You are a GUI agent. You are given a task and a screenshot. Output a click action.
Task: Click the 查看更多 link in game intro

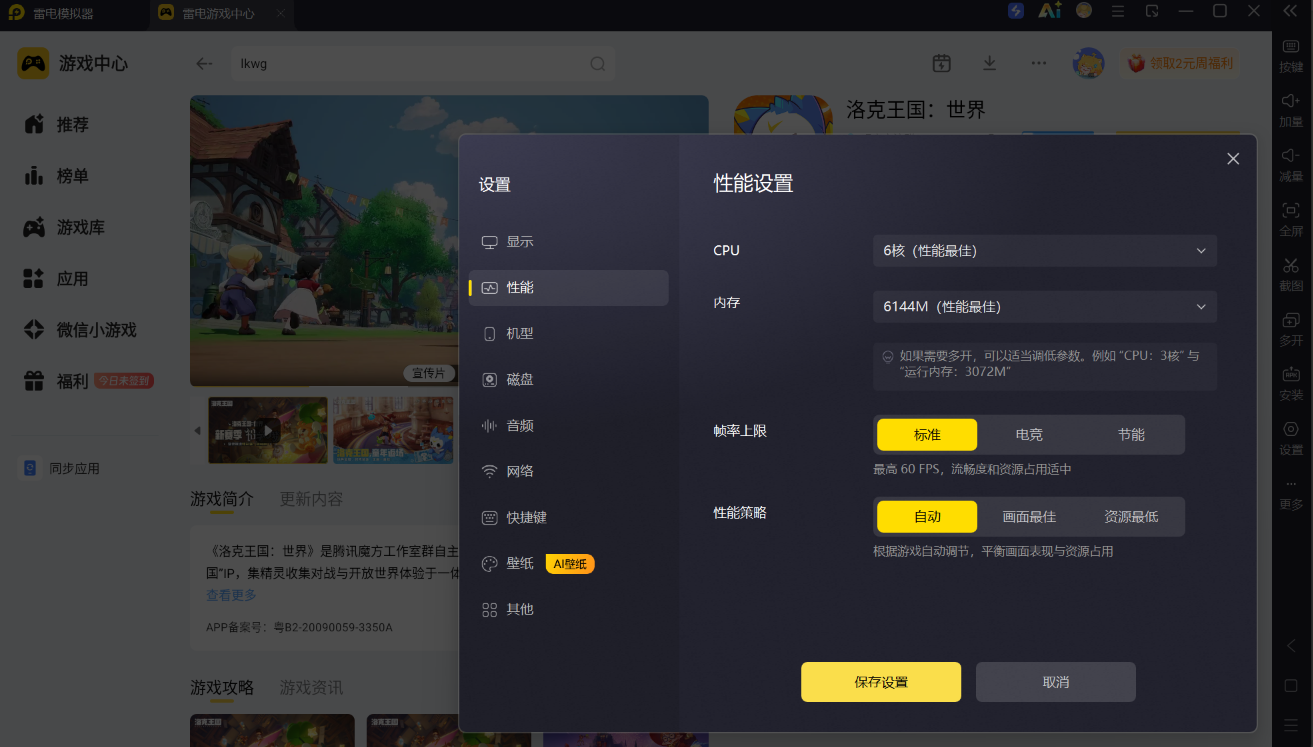pos(231,595)
